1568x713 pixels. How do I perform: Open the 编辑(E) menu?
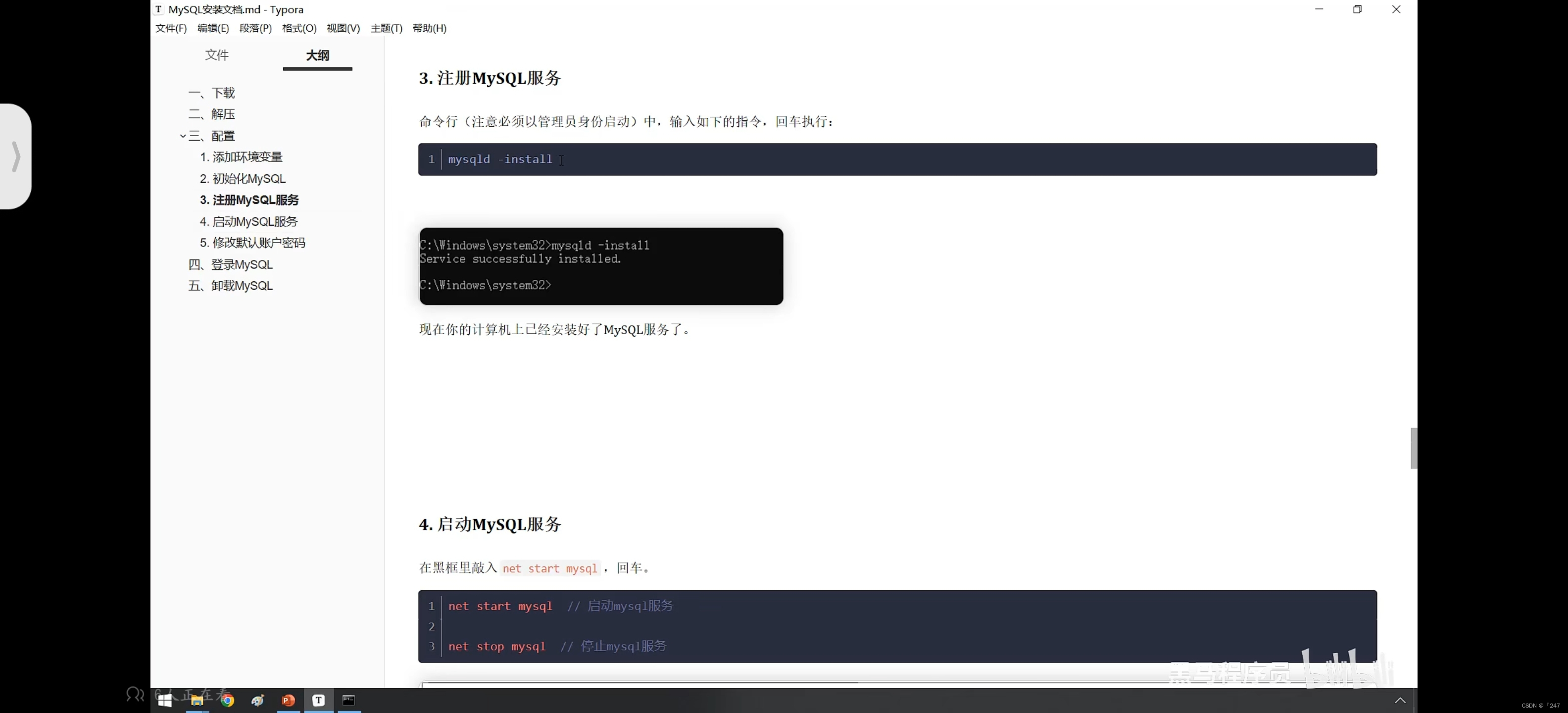point(213,28)
